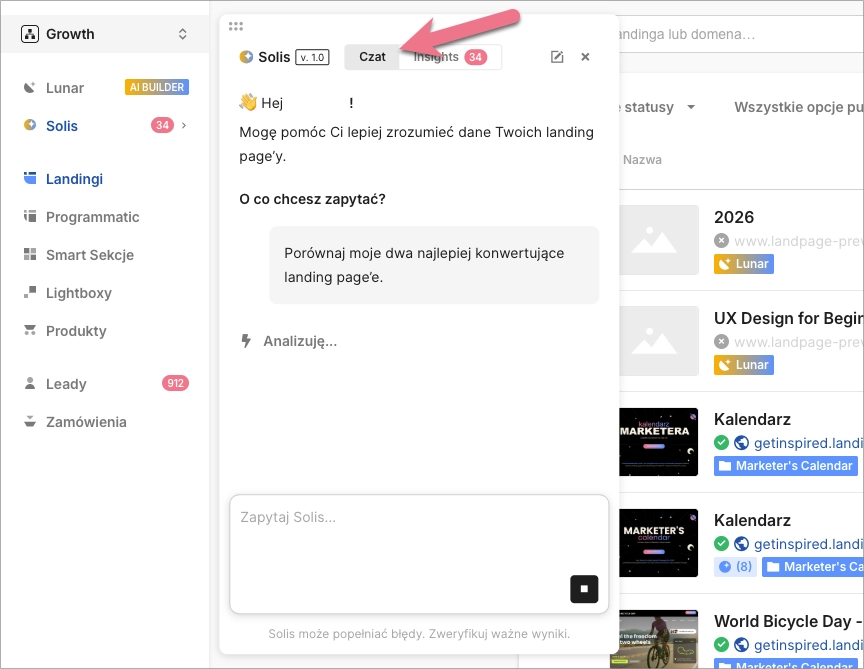Open Lightboxy section

(x=79, y=293)
